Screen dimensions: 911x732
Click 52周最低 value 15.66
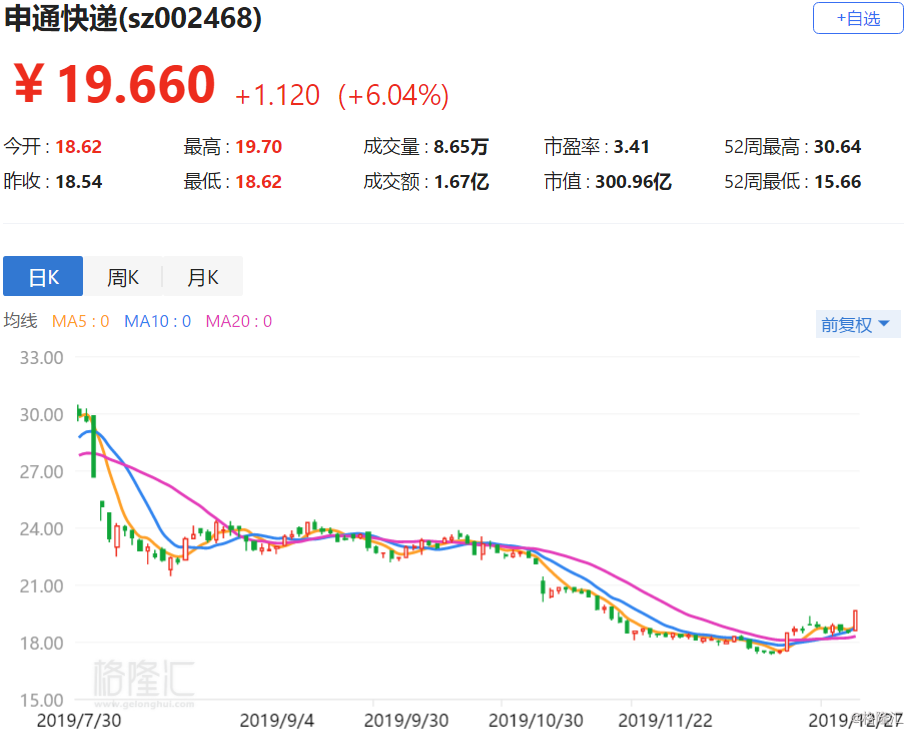coord(837,182)
